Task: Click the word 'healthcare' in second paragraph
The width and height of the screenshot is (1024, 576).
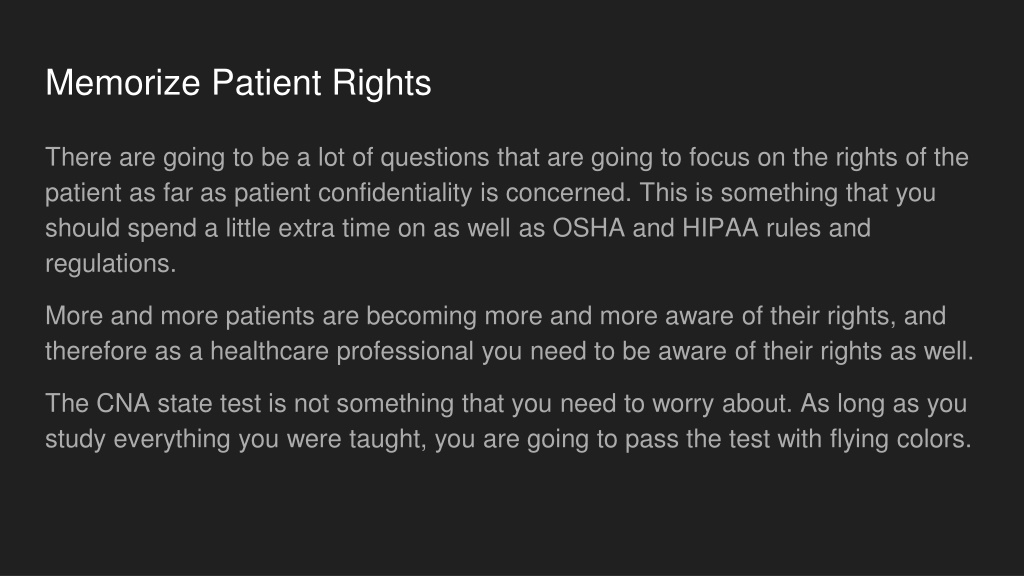Action: tap(269, 351)
